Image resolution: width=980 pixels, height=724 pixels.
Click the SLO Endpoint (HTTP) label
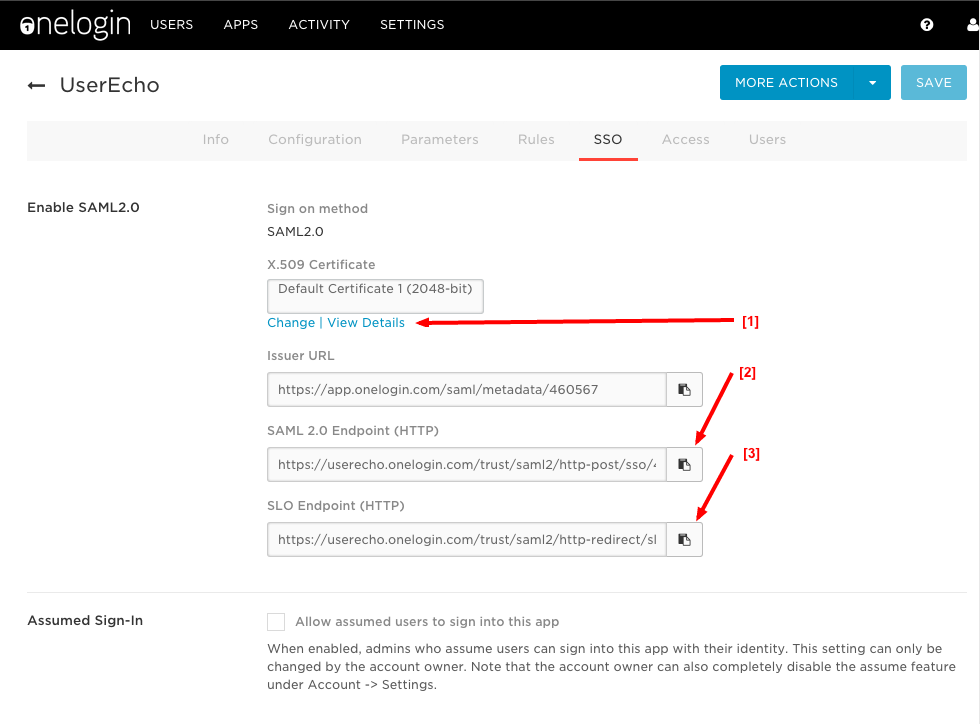point(336,506)
